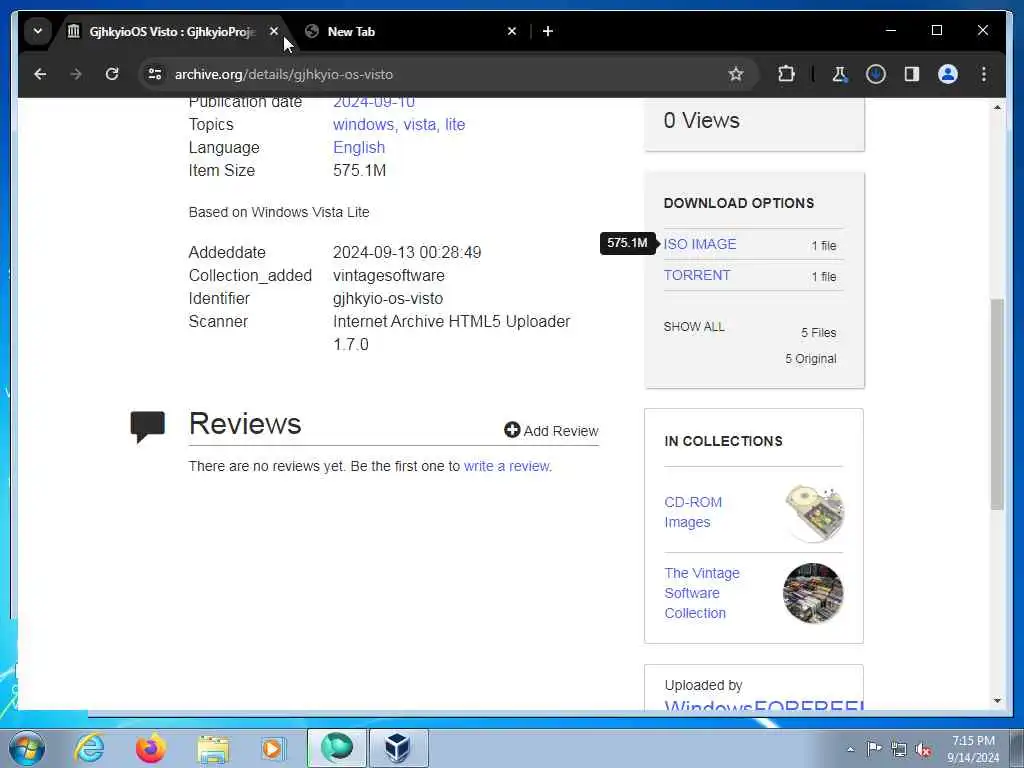Screen dimensions: 1024x768
Task: Open the tab search dropdown arrow
Action: [38, 31]
